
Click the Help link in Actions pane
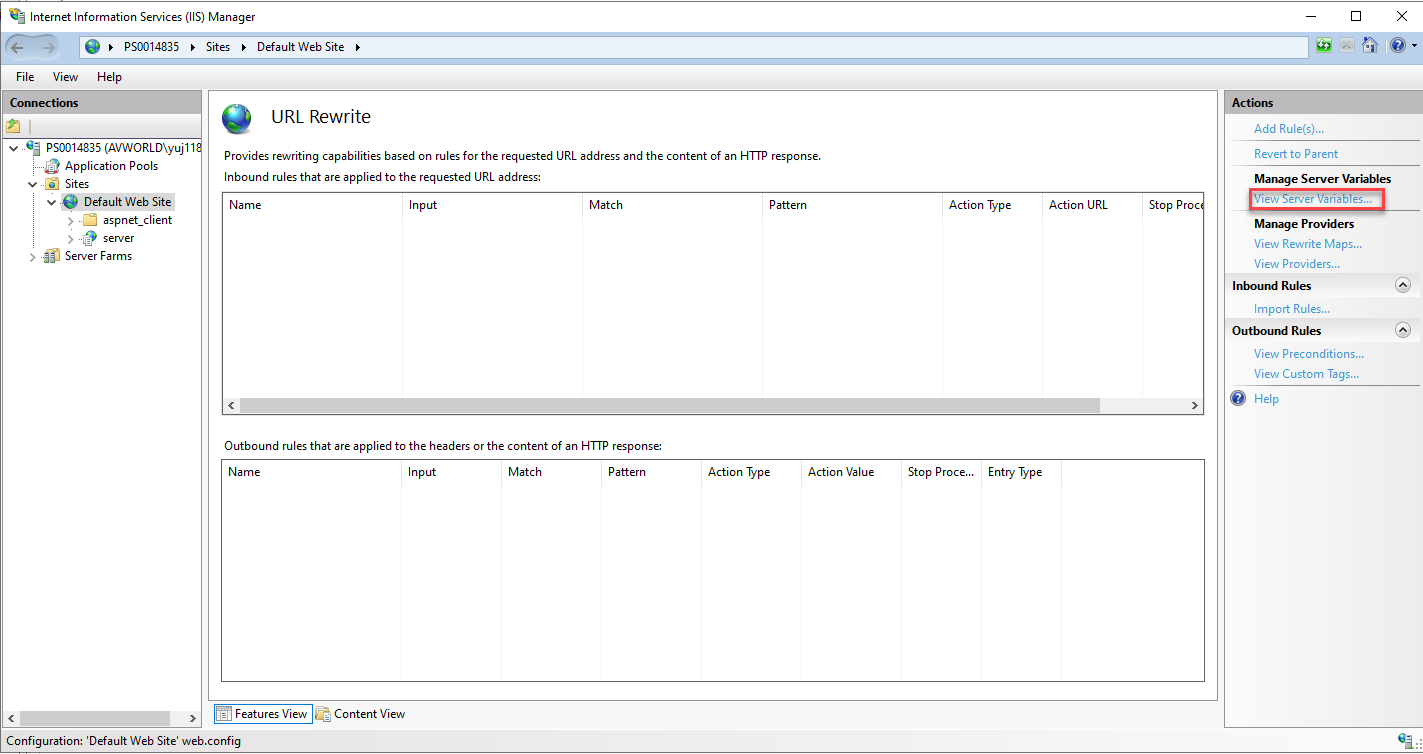[1266, 399]
